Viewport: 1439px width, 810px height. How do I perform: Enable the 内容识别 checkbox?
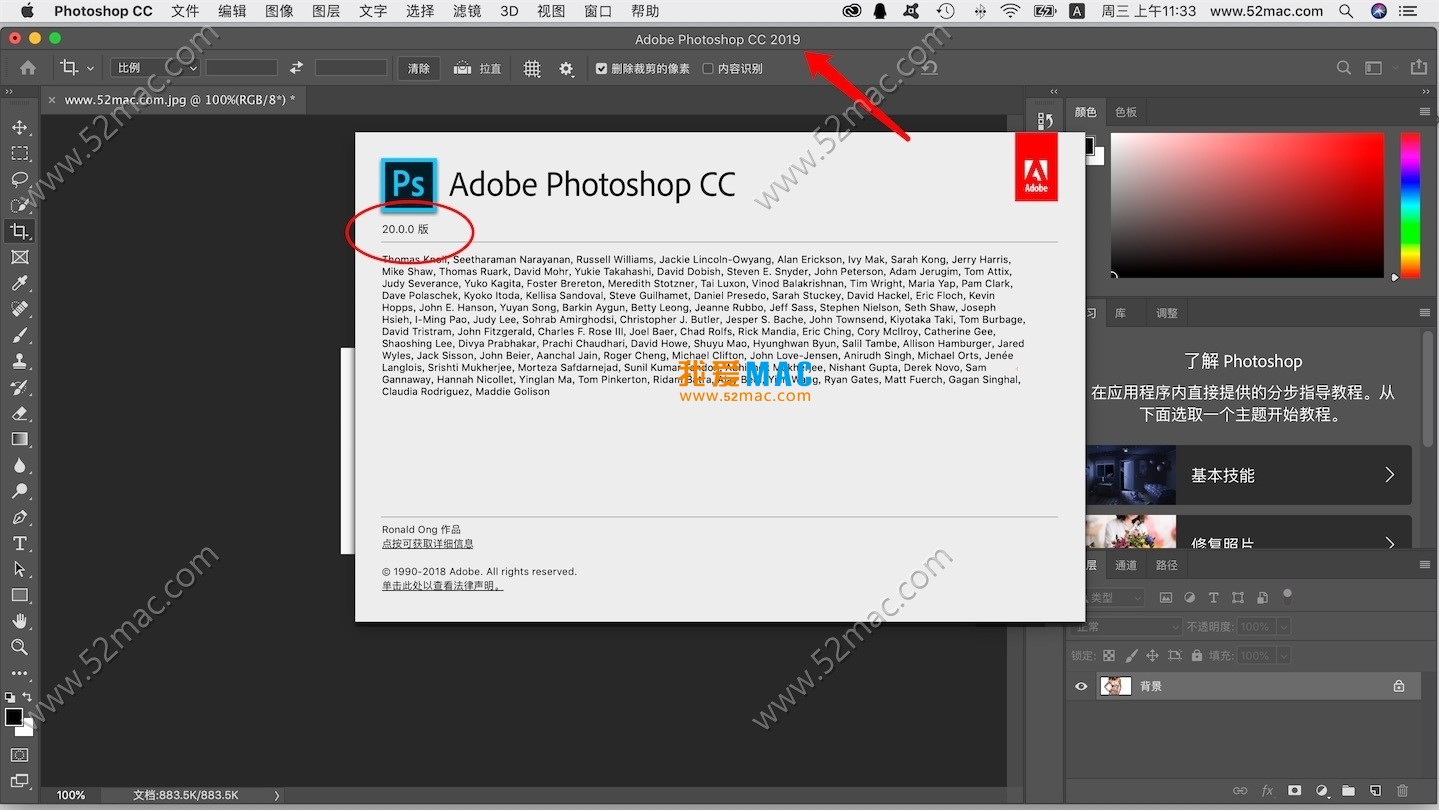coord(708,68)
